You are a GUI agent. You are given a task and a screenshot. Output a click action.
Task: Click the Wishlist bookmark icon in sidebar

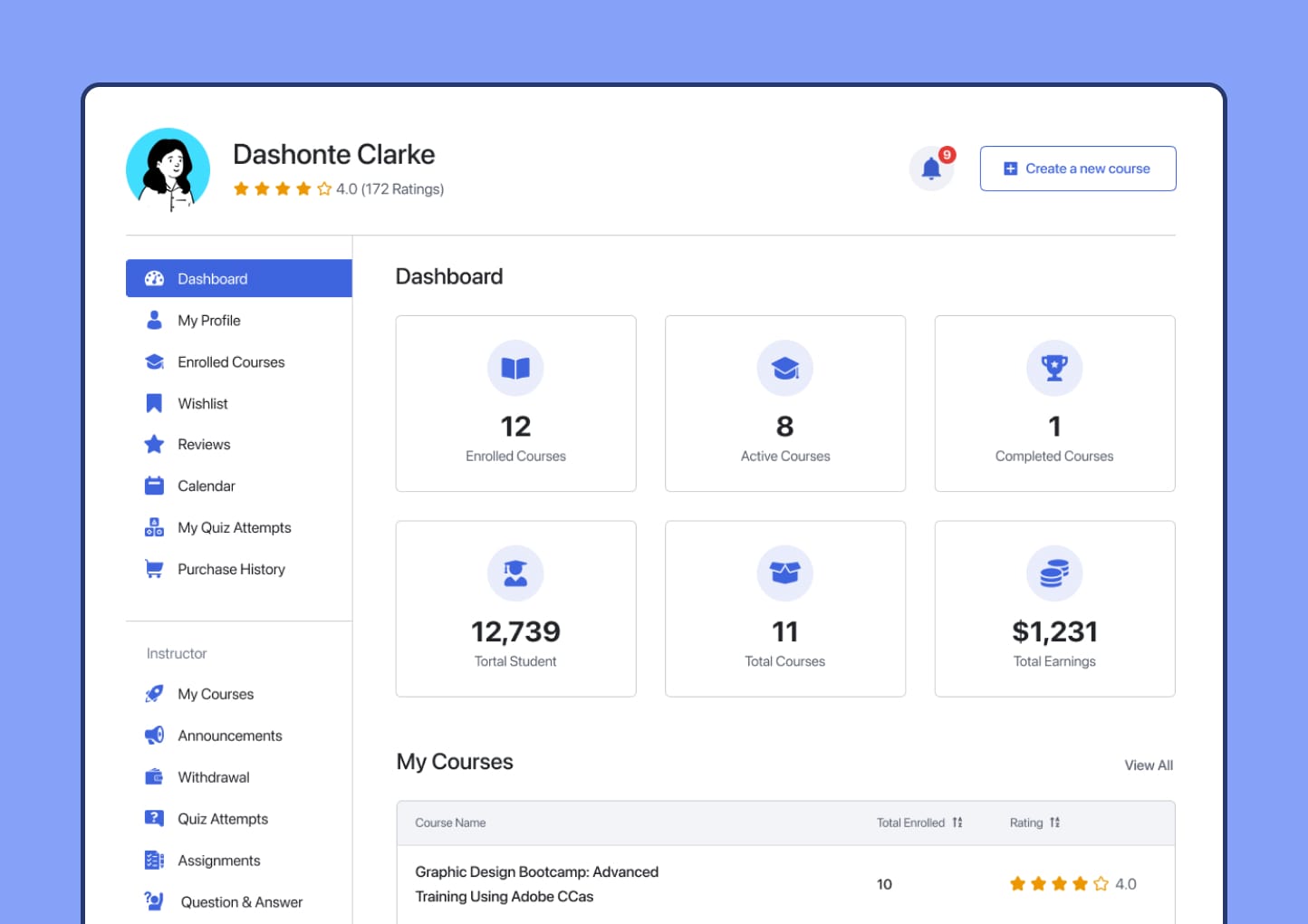[x=154, y=403]
